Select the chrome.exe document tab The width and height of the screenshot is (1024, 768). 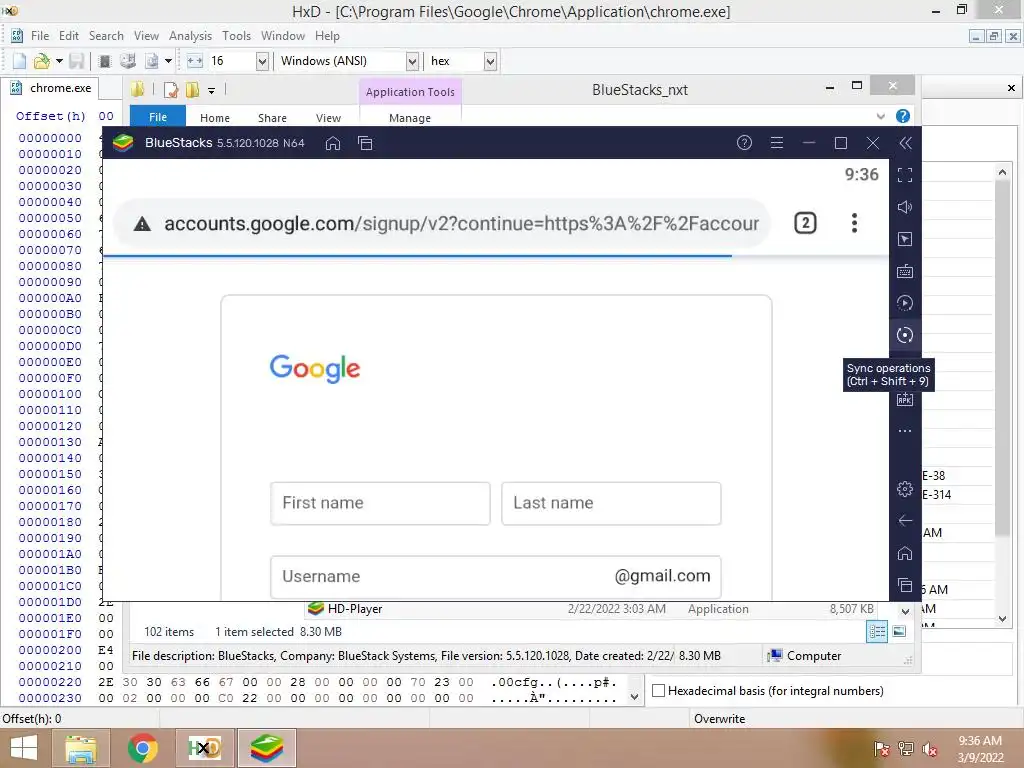pos(51,88)
